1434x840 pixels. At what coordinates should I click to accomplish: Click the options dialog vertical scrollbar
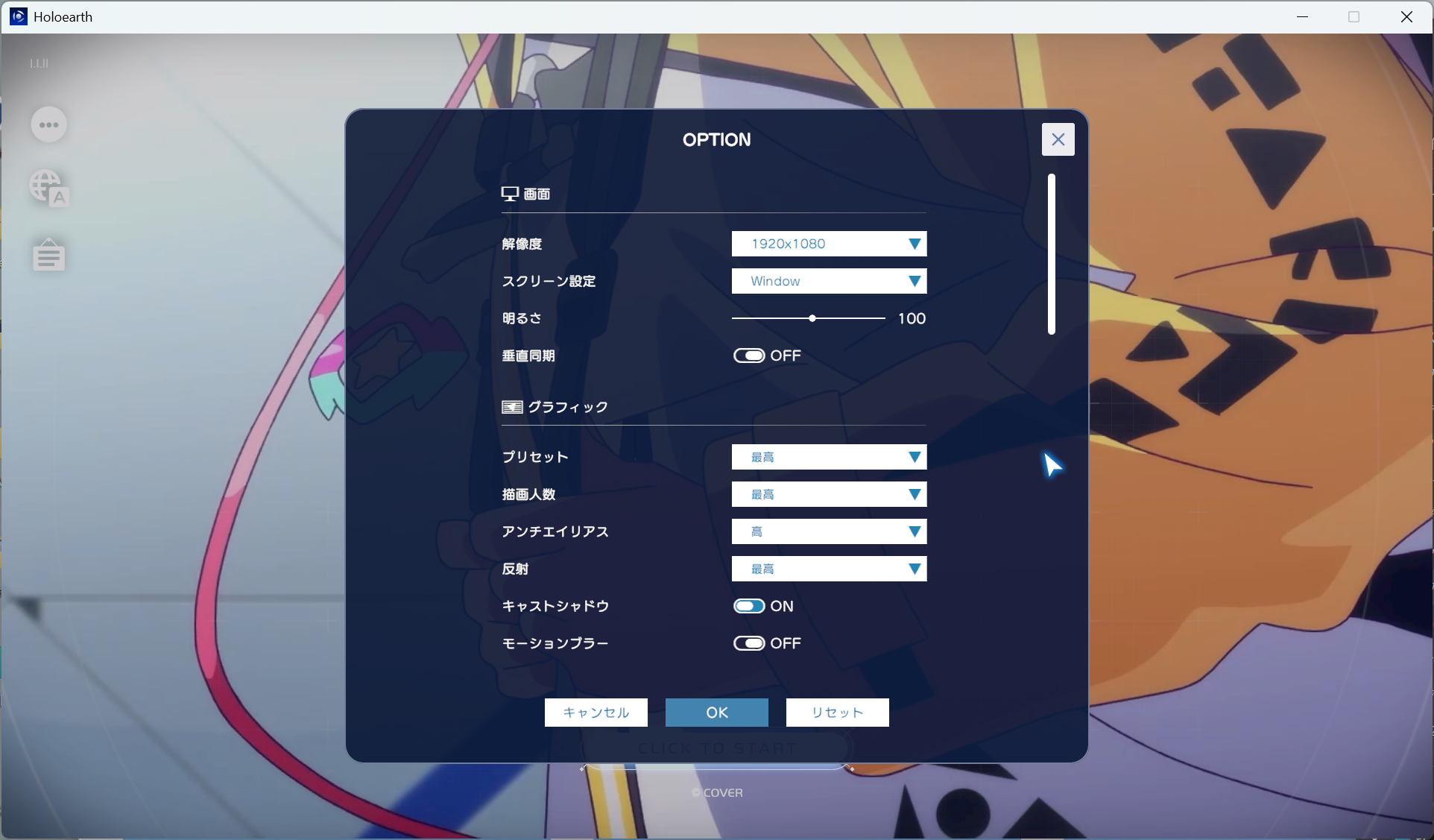tap(1052, 254)
